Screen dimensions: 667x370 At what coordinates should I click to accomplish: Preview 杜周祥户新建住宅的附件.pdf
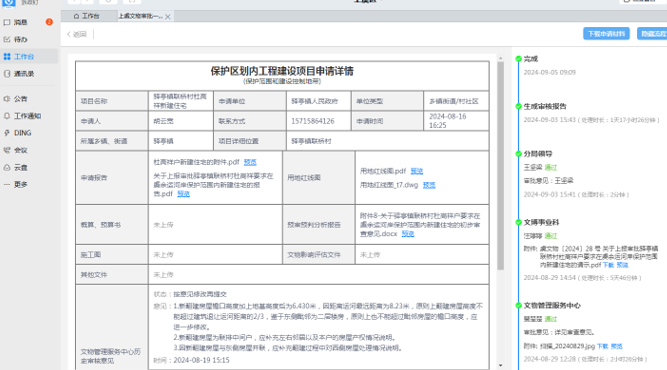(250, 162)
